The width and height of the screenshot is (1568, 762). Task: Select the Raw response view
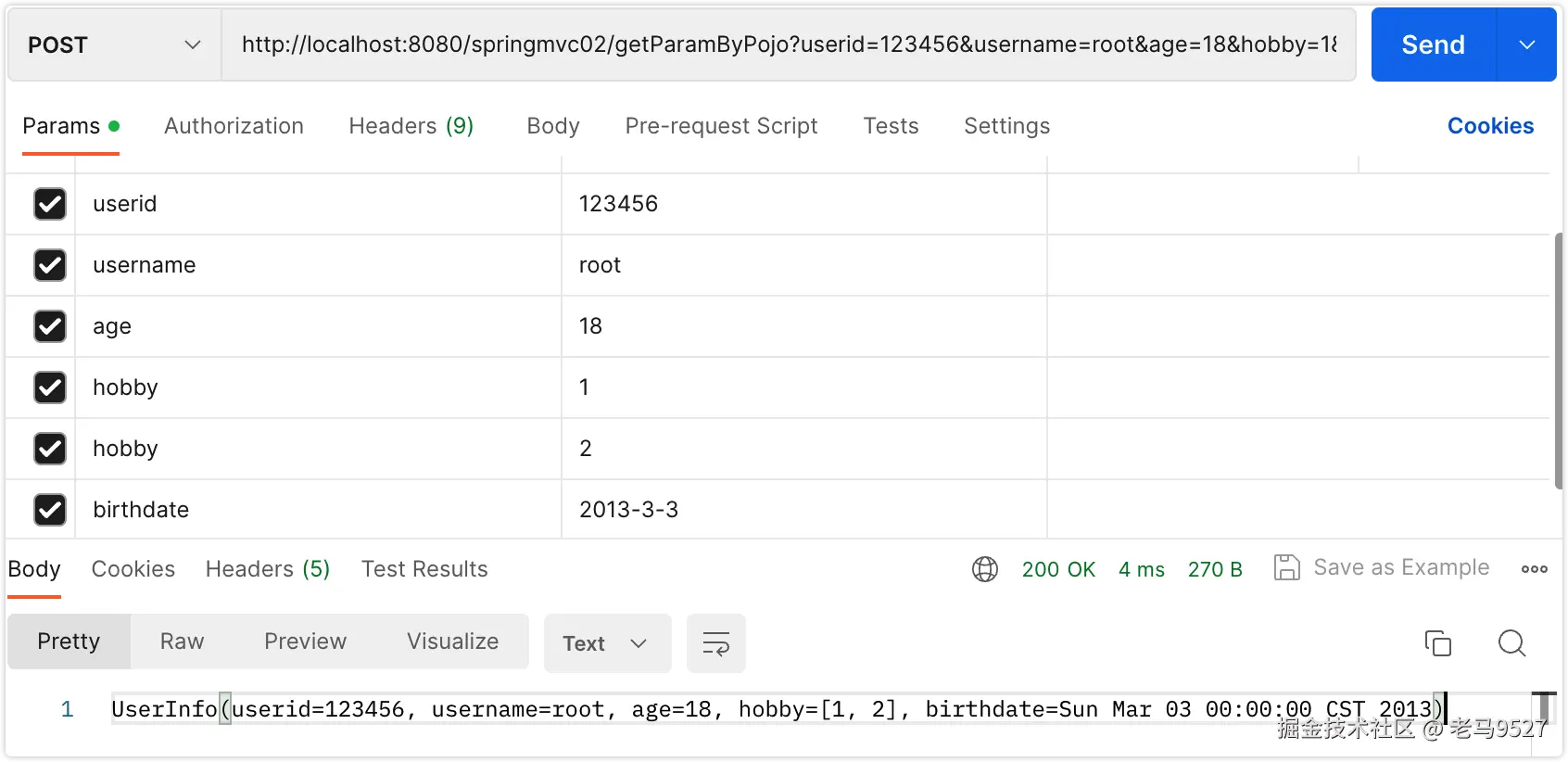click(182, 641)
